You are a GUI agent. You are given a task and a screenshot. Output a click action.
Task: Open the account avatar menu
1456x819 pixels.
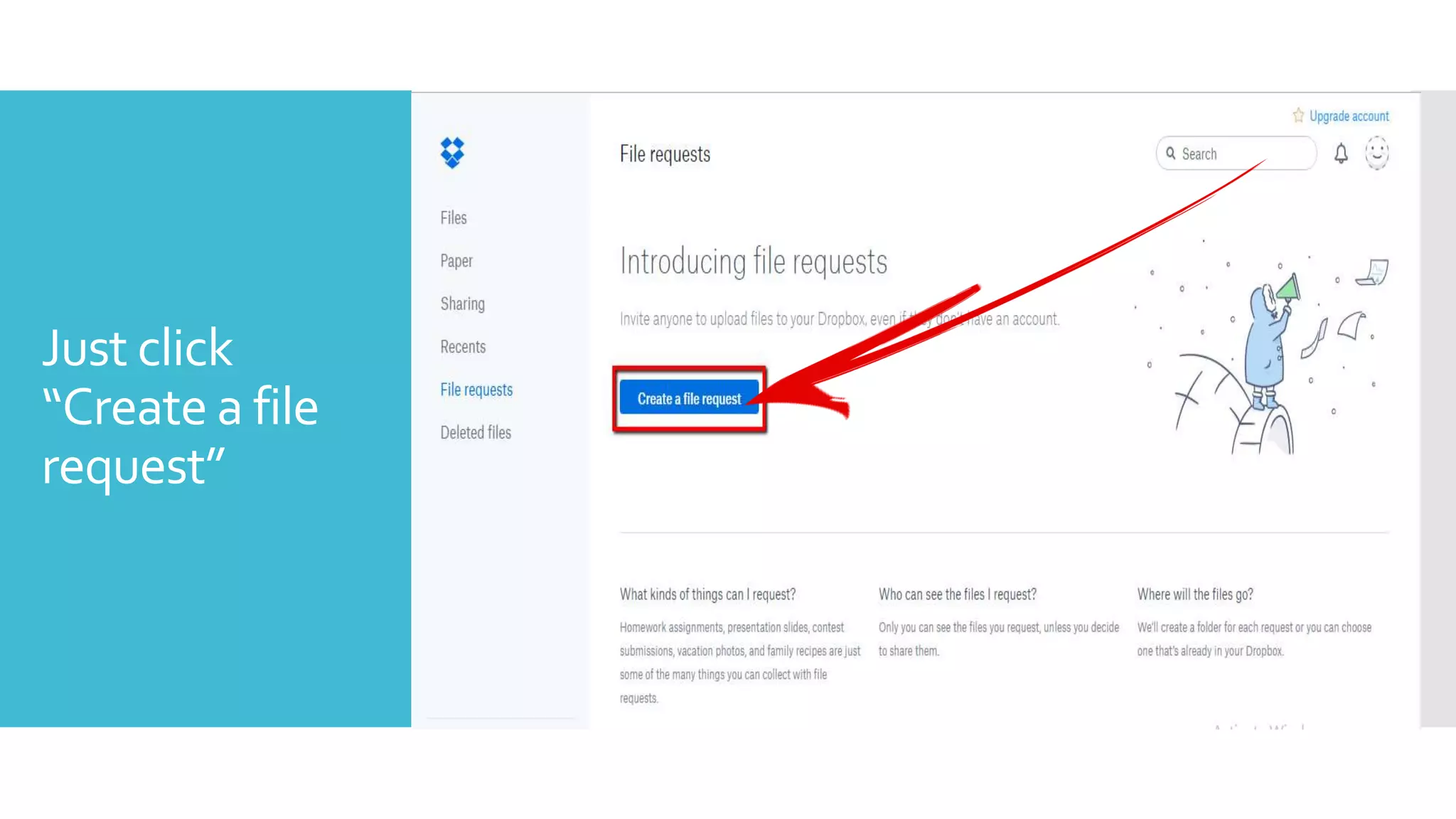click(x=1377, y=153)
